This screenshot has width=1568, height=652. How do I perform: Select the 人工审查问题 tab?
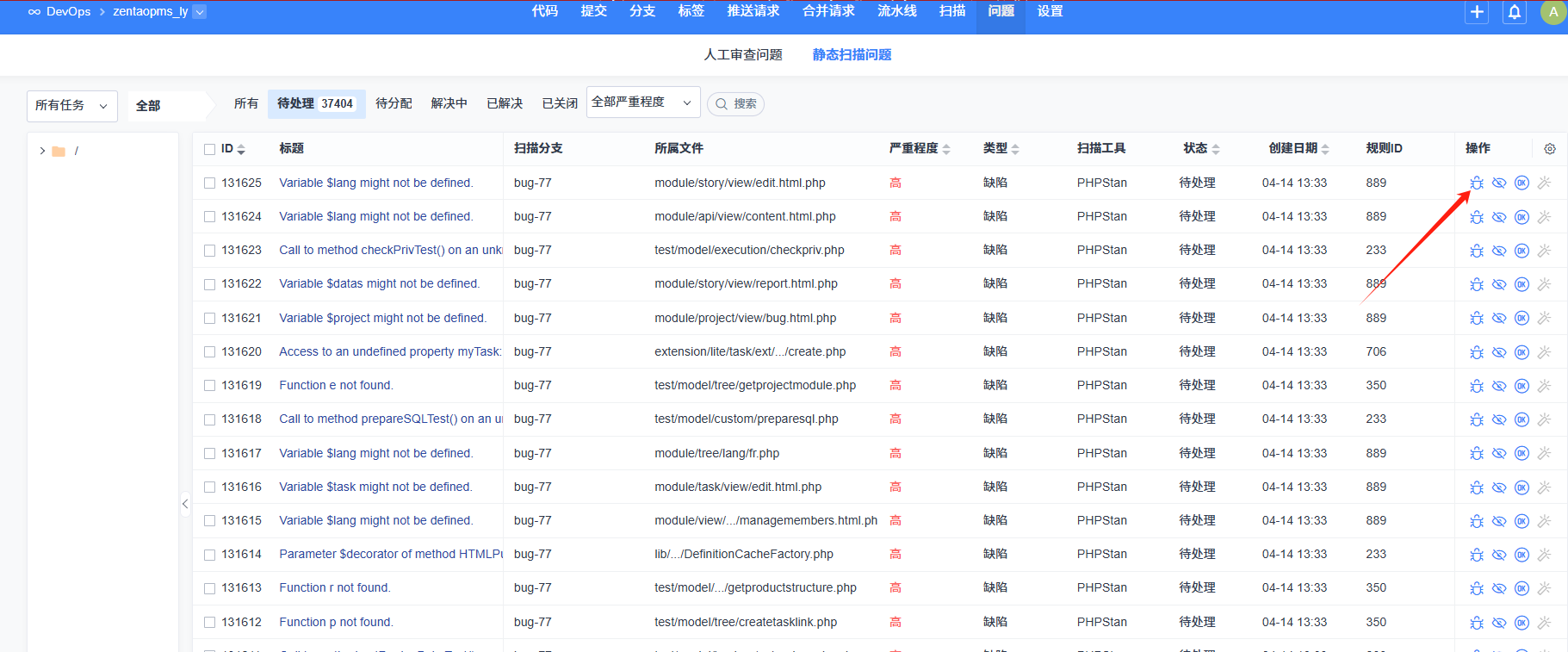pyautogui.click(x=743, y=54)
